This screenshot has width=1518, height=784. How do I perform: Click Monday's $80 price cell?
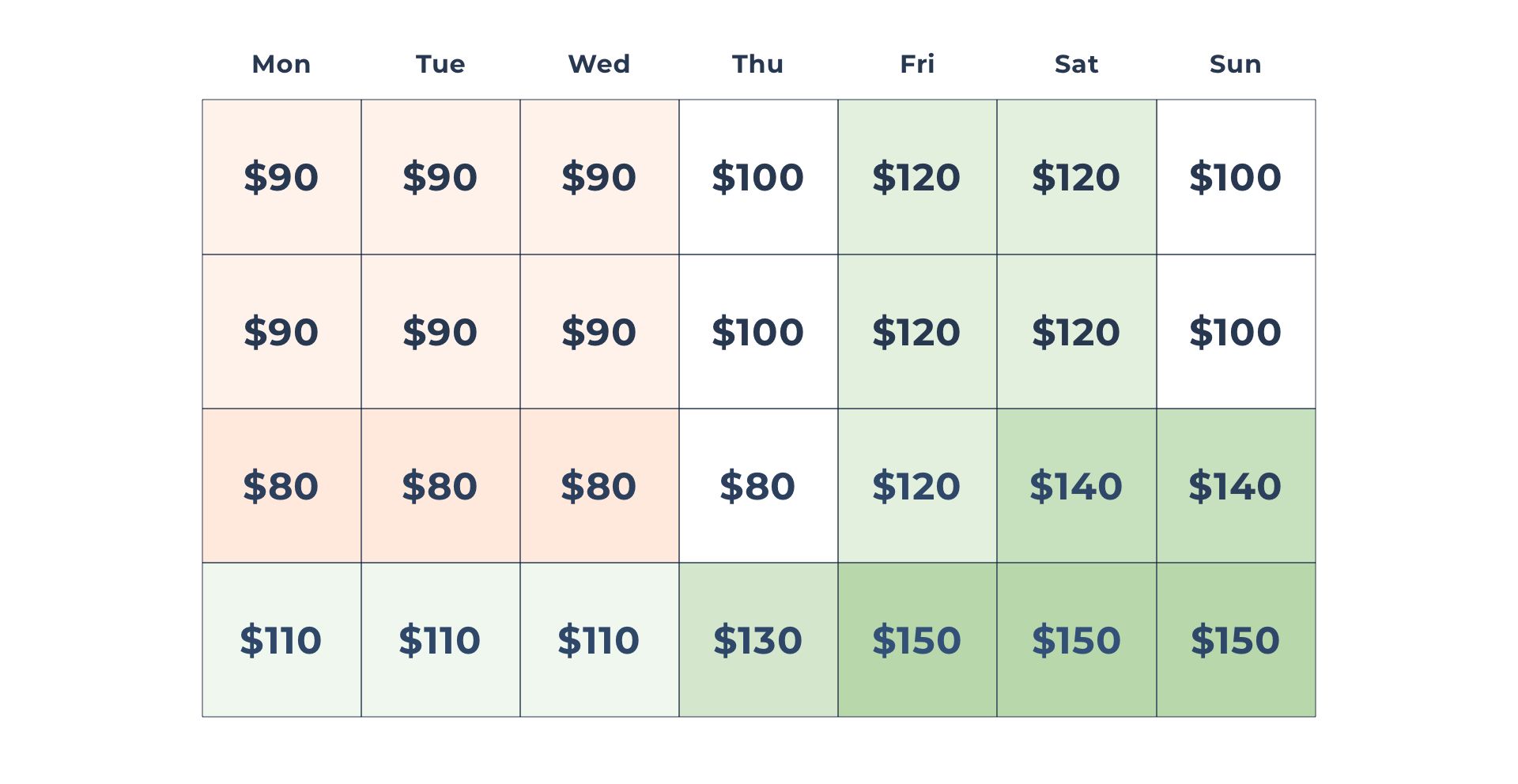[x=281, y=486]
